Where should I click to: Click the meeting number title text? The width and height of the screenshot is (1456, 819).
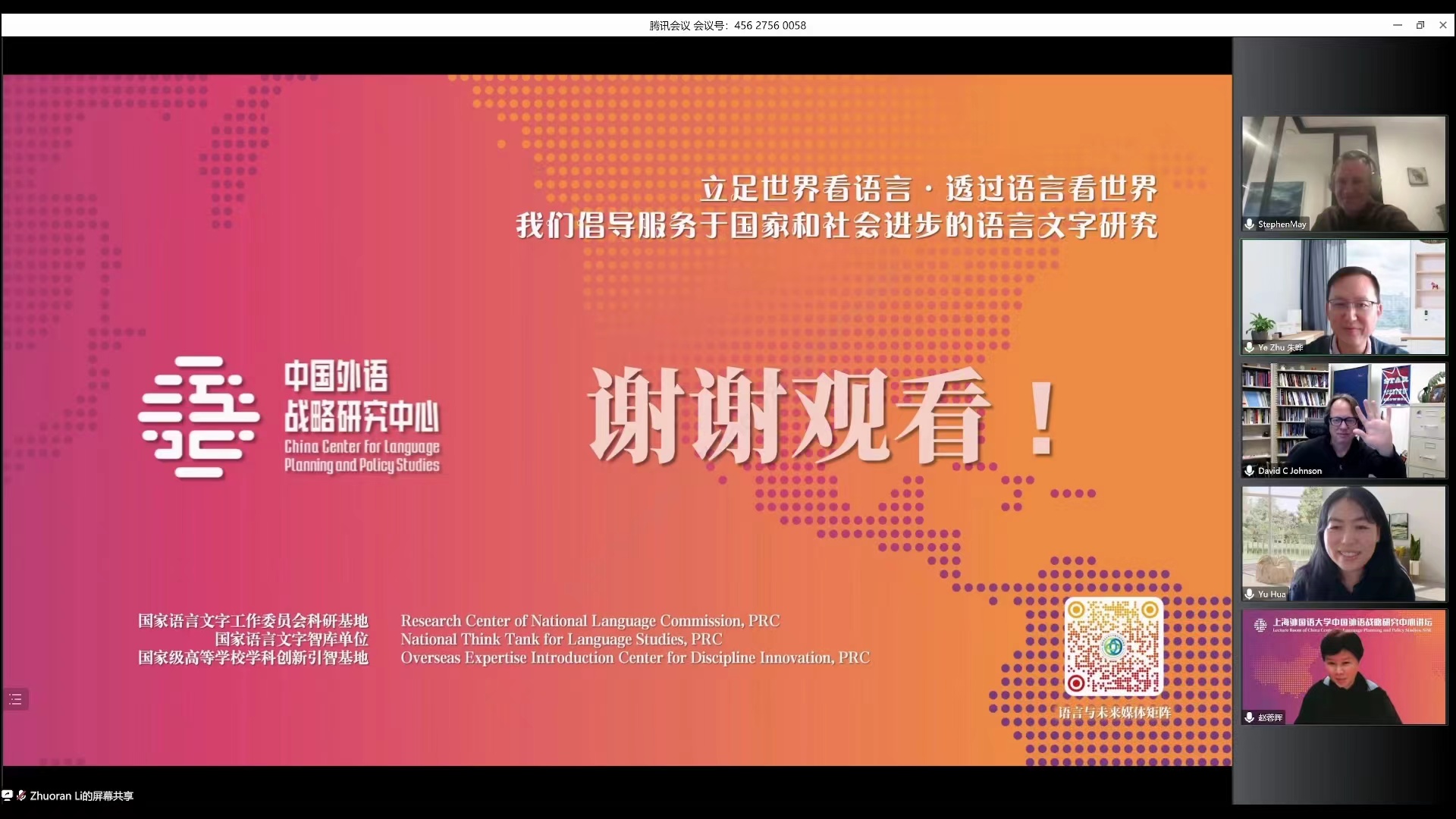727,25
